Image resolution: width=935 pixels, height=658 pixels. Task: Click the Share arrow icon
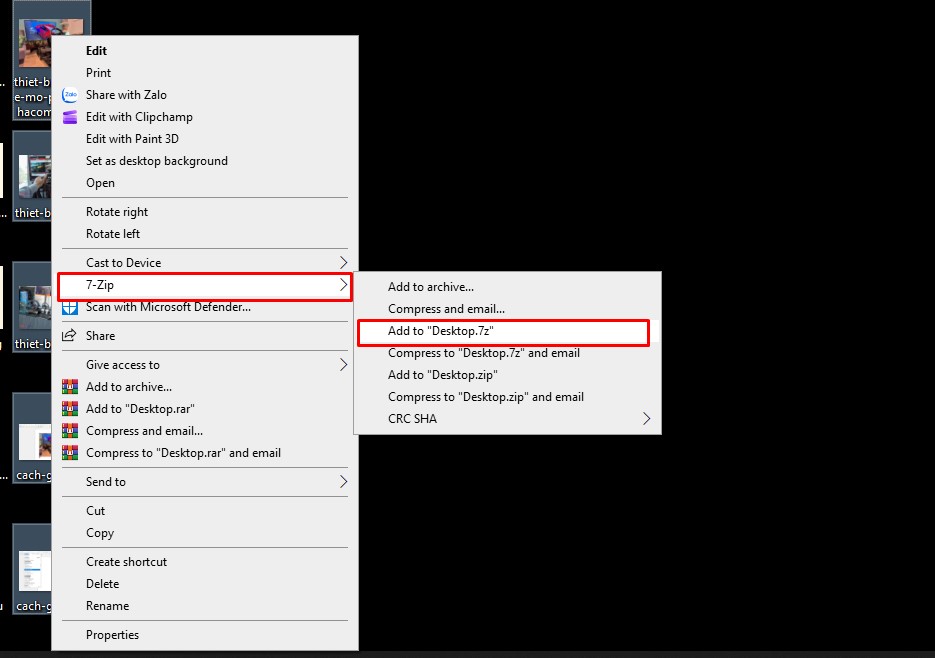[69, 335]
